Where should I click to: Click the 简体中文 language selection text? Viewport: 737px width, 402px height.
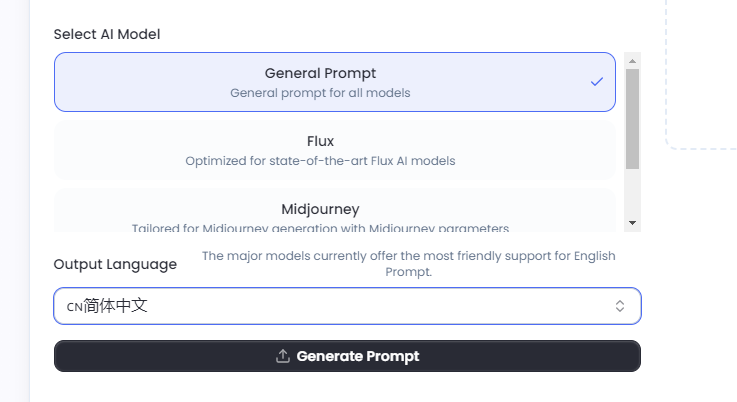(116, 306)
